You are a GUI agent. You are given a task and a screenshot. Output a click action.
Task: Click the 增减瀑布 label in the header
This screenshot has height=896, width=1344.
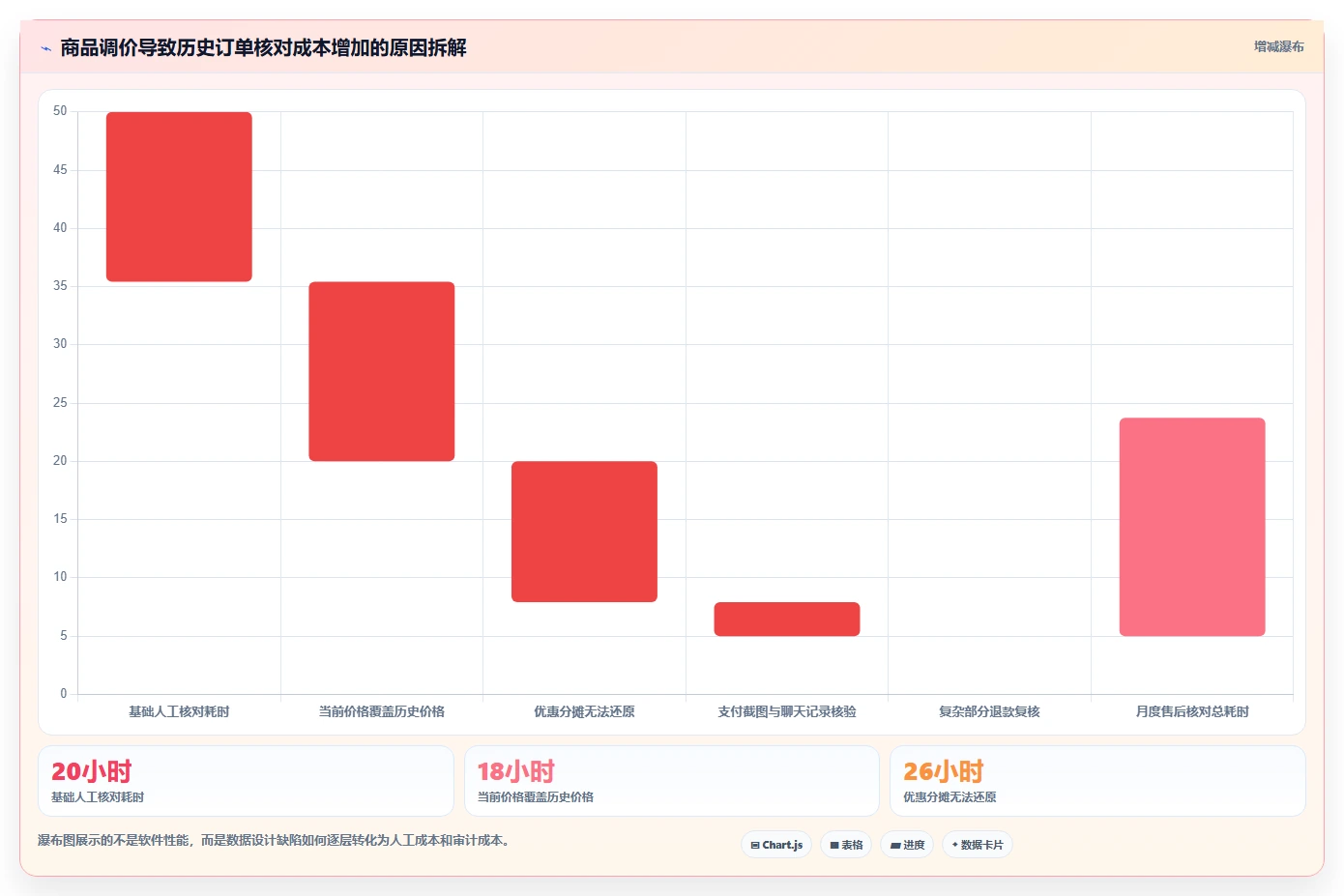point(1278,46)
